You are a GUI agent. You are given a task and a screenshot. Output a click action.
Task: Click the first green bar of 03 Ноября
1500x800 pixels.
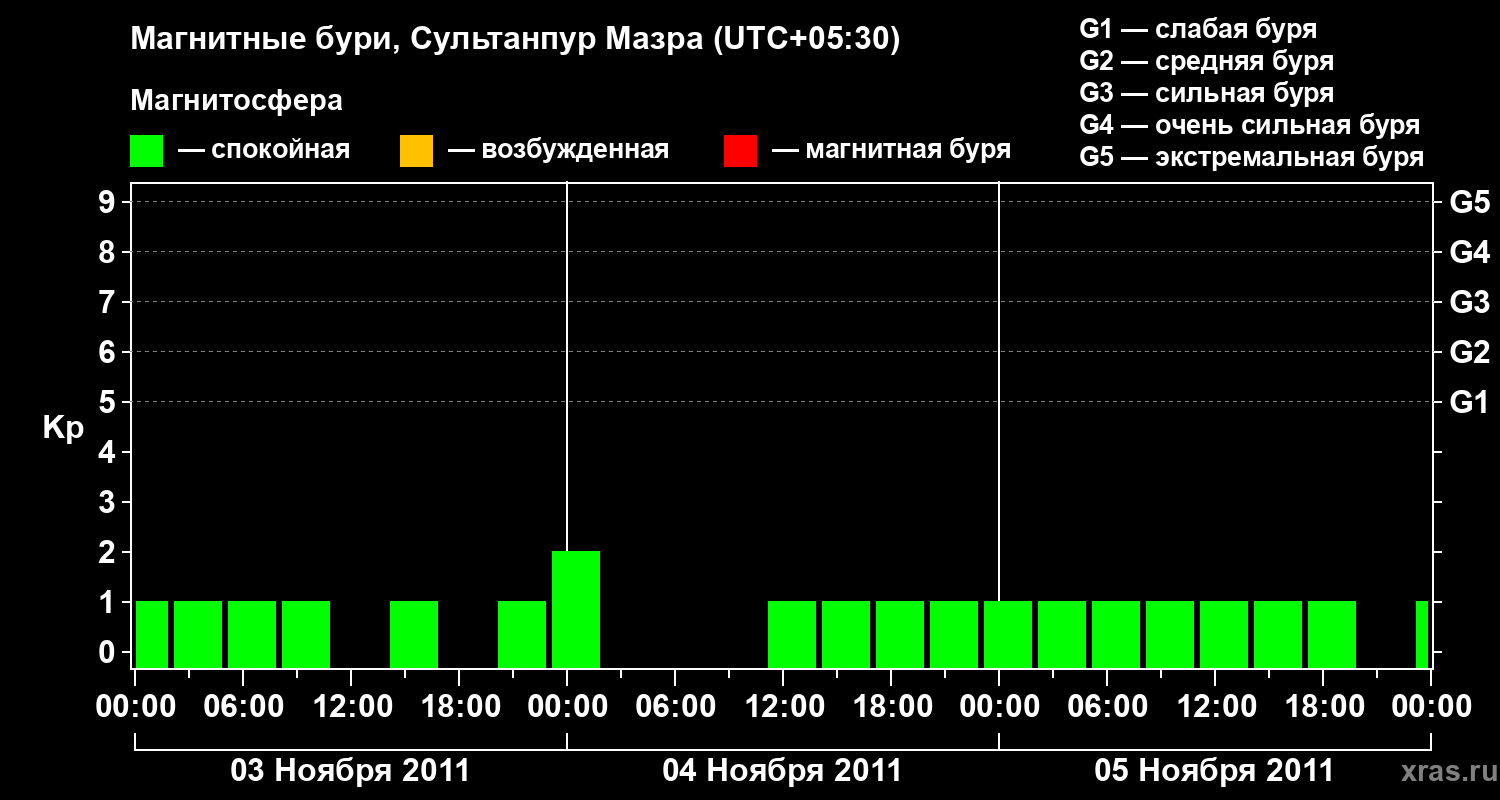[152, 634]
